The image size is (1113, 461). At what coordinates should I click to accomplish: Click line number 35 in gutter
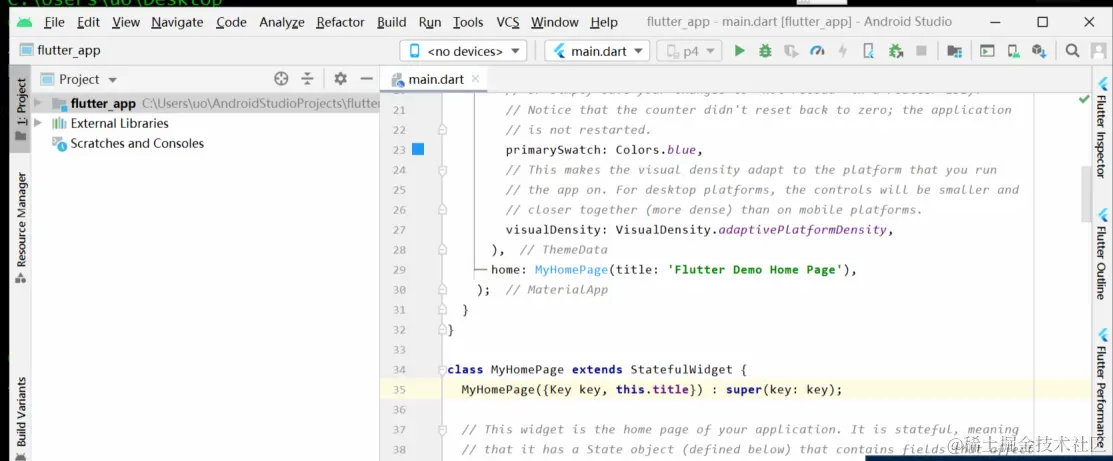pos(399,389)
